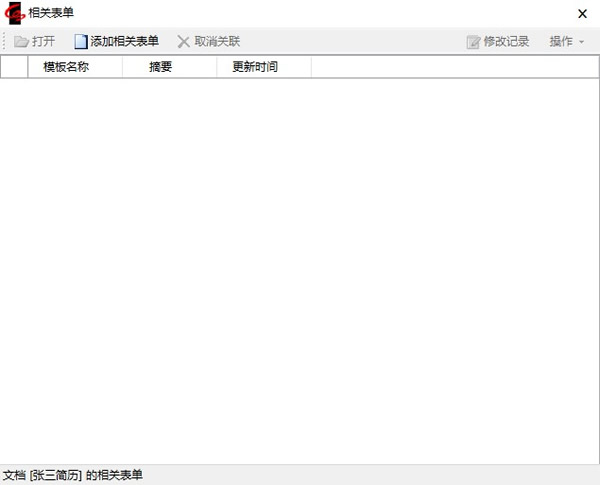Viewport: 600px width, 485px height.
Task: Click the status bar text 文档 [张三简历]
Action: pos(42,475)
